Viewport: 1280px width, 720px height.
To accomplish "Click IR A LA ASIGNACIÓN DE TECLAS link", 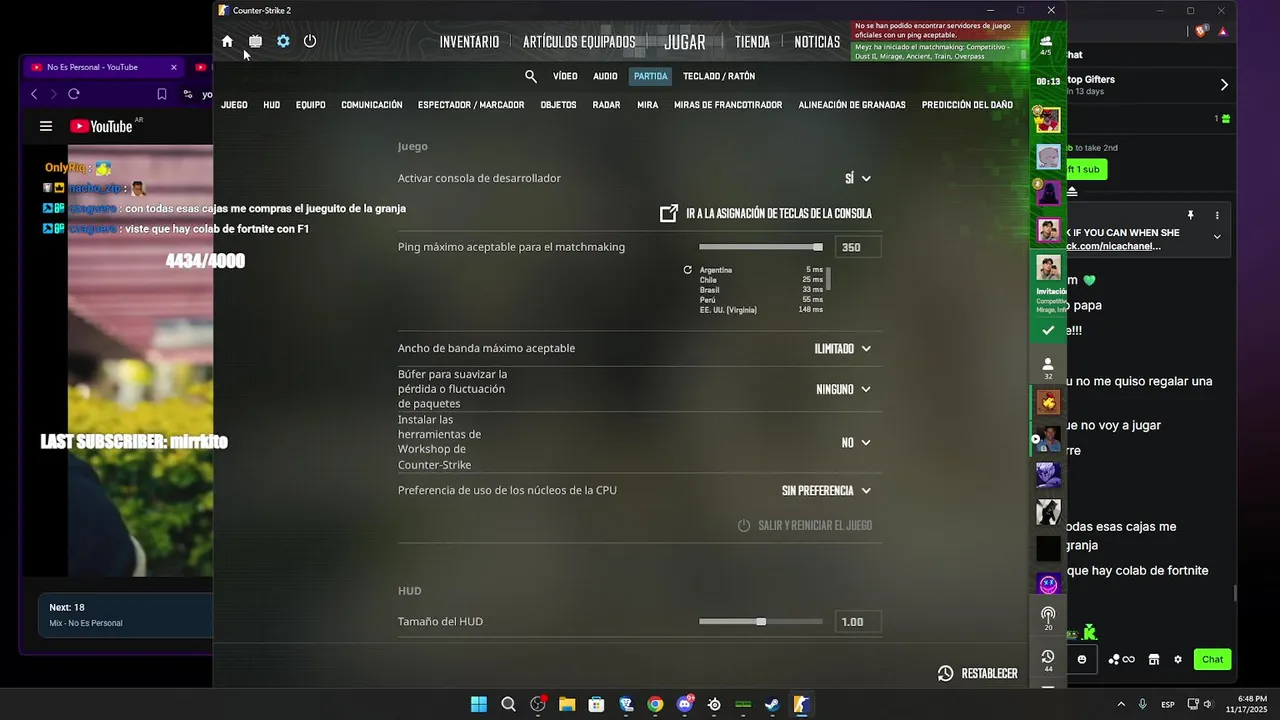I will (766, 214).
